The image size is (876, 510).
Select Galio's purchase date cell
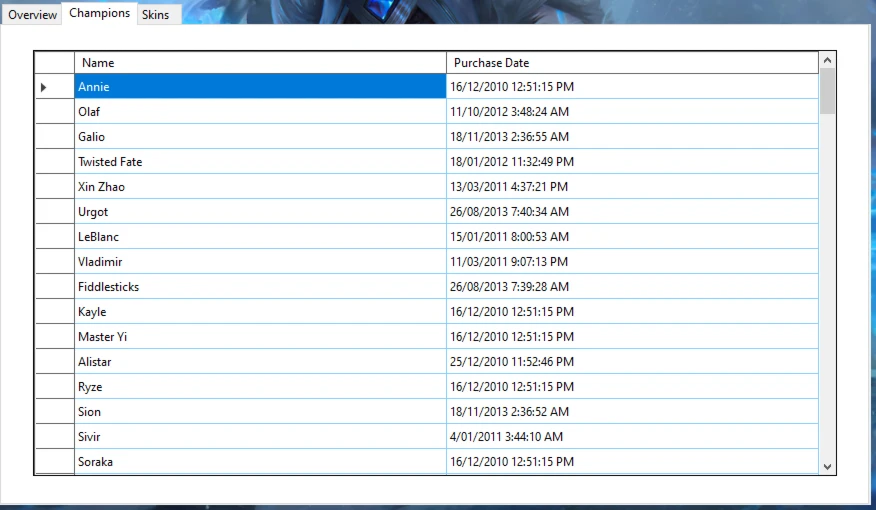tap(632, 137)
